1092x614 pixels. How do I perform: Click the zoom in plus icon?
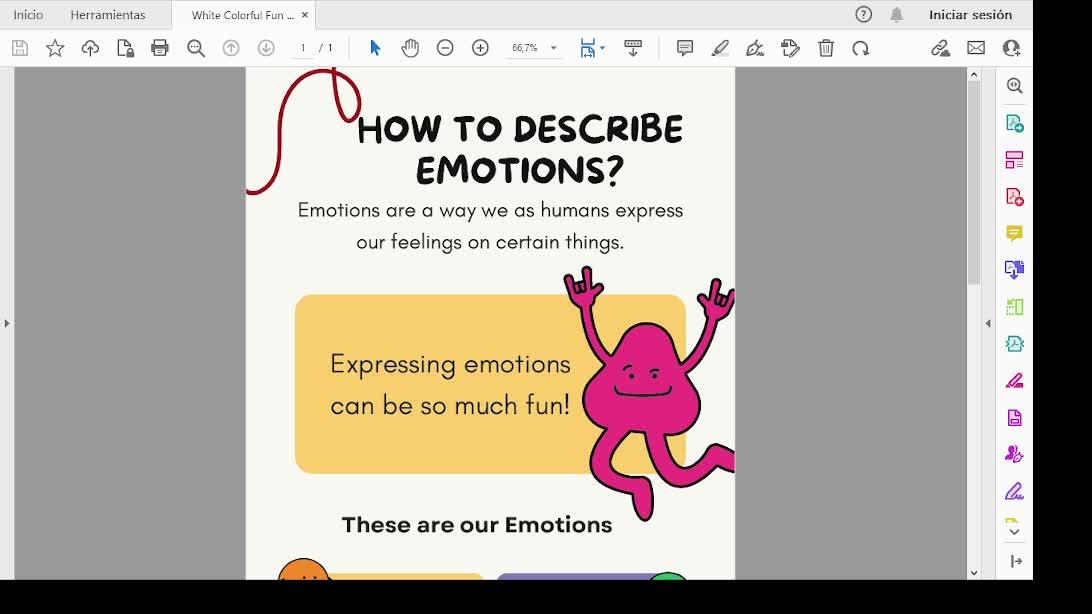click(x=480, y=48)
